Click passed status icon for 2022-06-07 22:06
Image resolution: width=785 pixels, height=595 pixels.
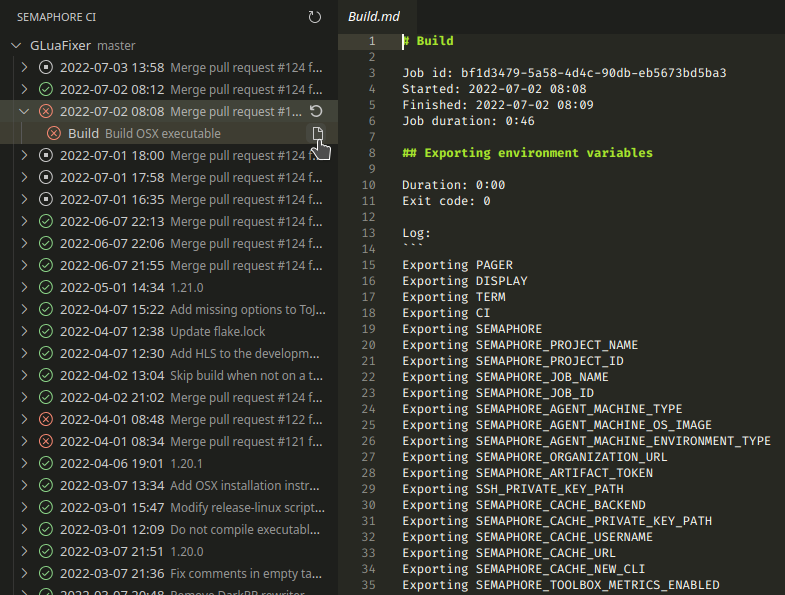point(46,243)
